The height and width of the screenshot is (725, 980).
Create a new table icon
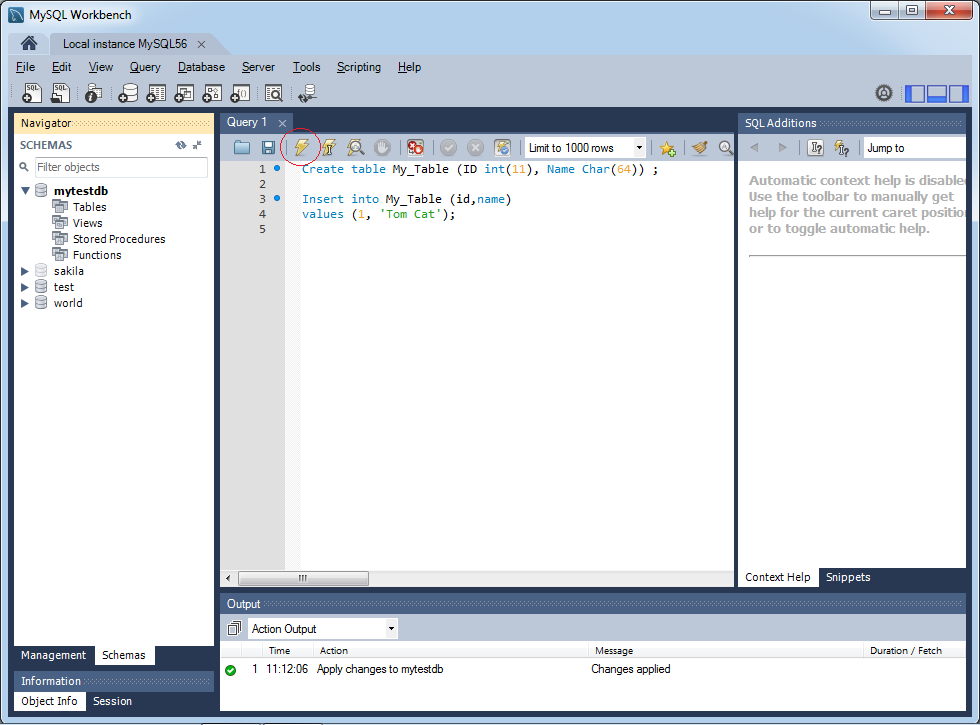156,93
